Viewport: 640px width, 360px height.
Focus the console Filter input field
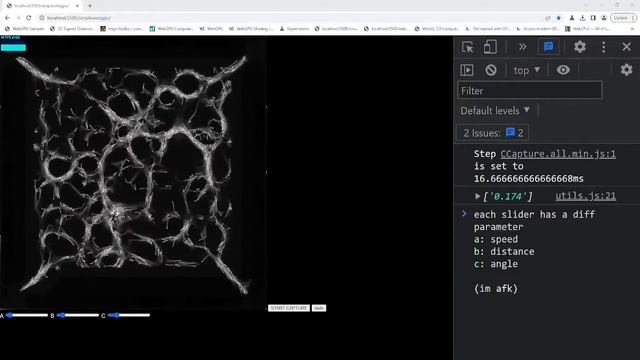tap(530, 90)
